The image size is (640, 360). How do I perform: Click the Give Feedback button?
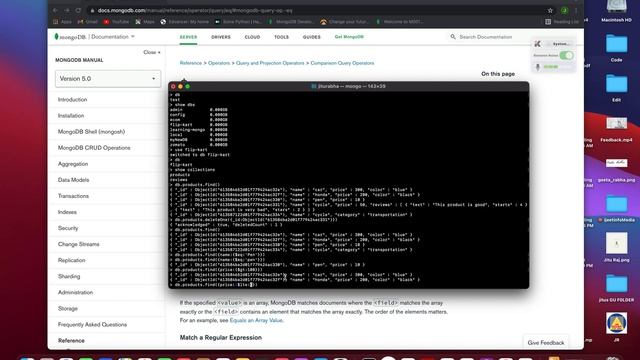coord(546,342)
